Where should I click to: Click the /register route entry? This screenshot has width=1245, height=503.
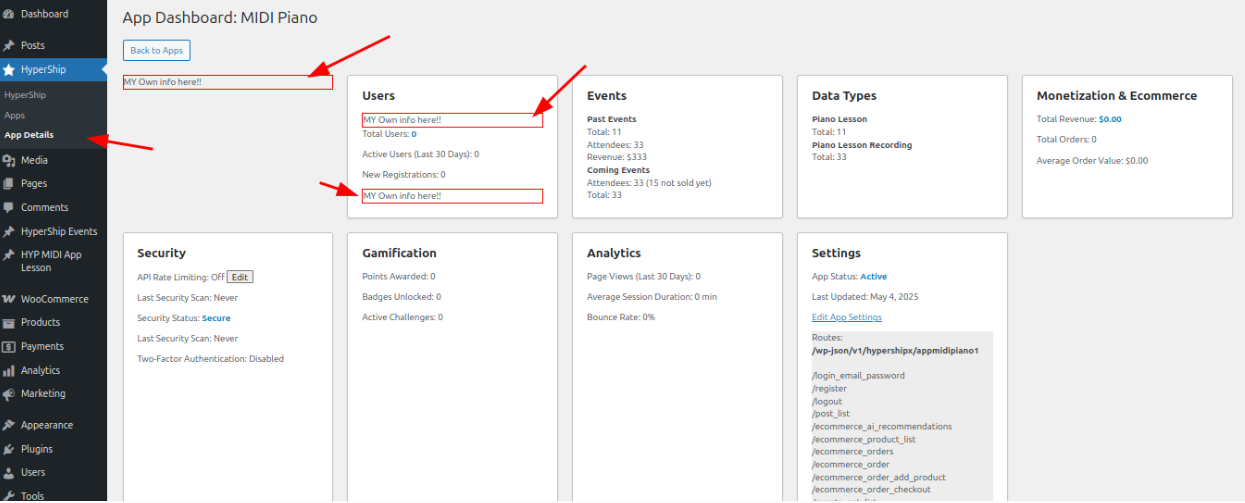tap(829, 389)
